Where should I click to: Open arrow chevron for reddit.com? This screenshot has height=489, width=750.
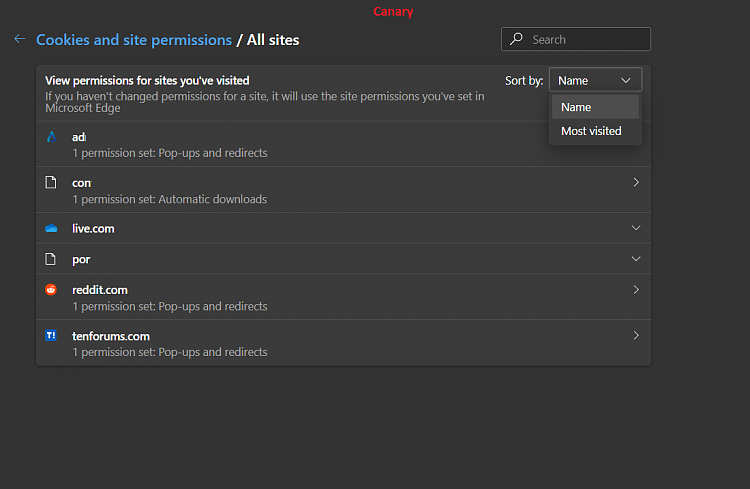tap(636, 289)
